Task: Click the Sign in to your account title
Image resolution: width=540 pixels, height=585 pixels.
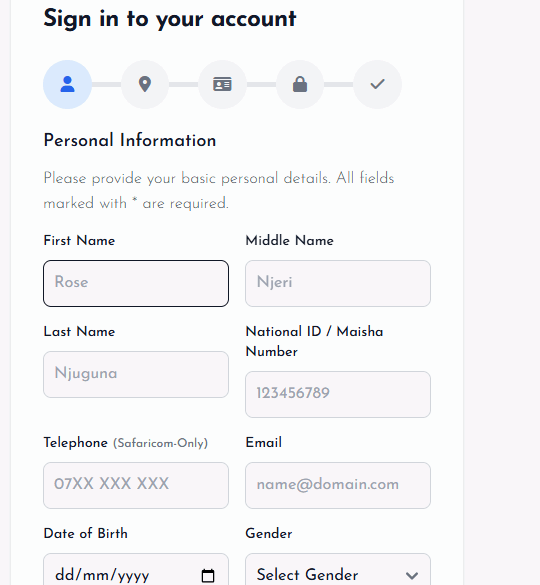Action: pos(170,19)
